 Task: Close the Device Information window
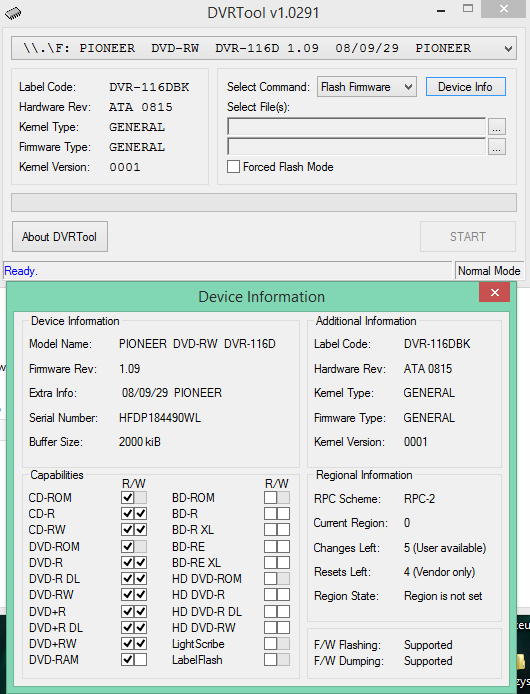coord(495,293)
